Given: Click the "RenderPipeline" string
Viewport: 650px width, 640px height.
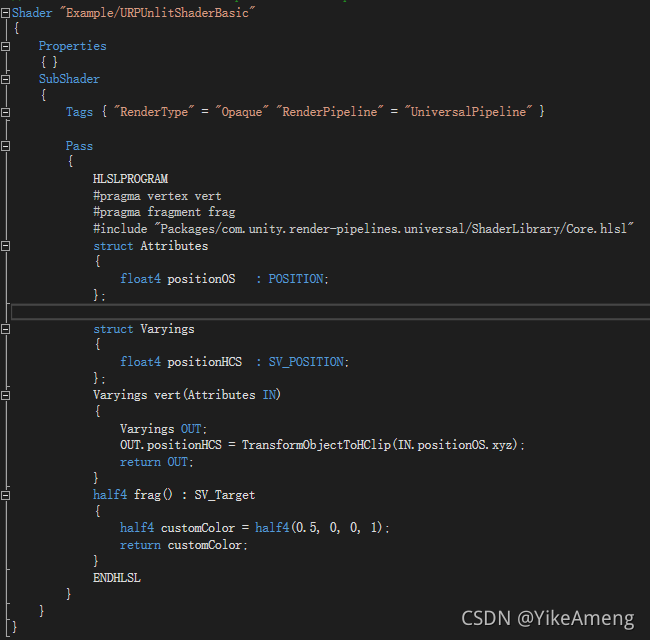Looking at the screenshot, I should pos(330,112).
